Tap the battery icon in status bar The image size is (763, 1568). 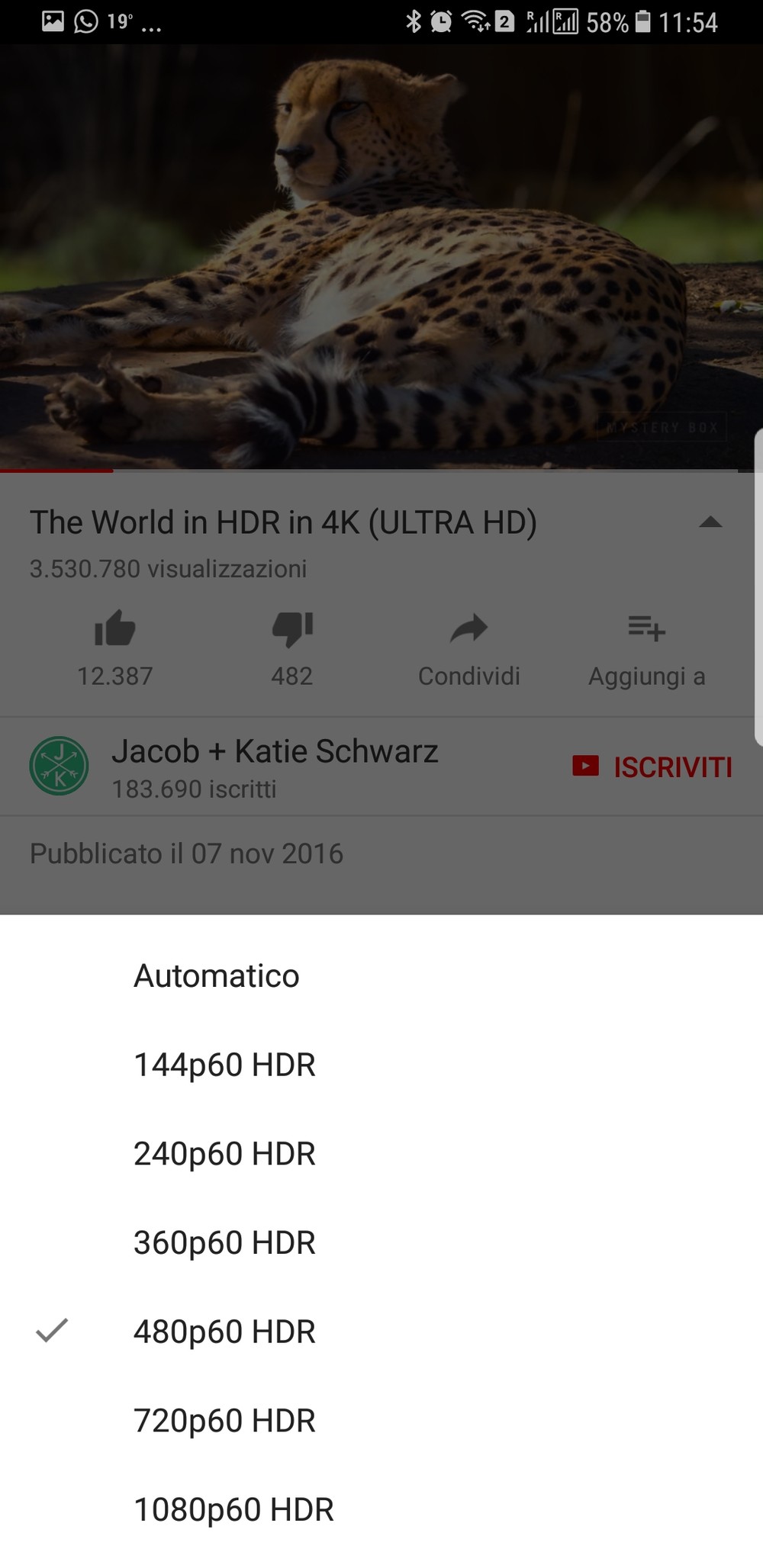pyautogui.click(x=643, y=21)
